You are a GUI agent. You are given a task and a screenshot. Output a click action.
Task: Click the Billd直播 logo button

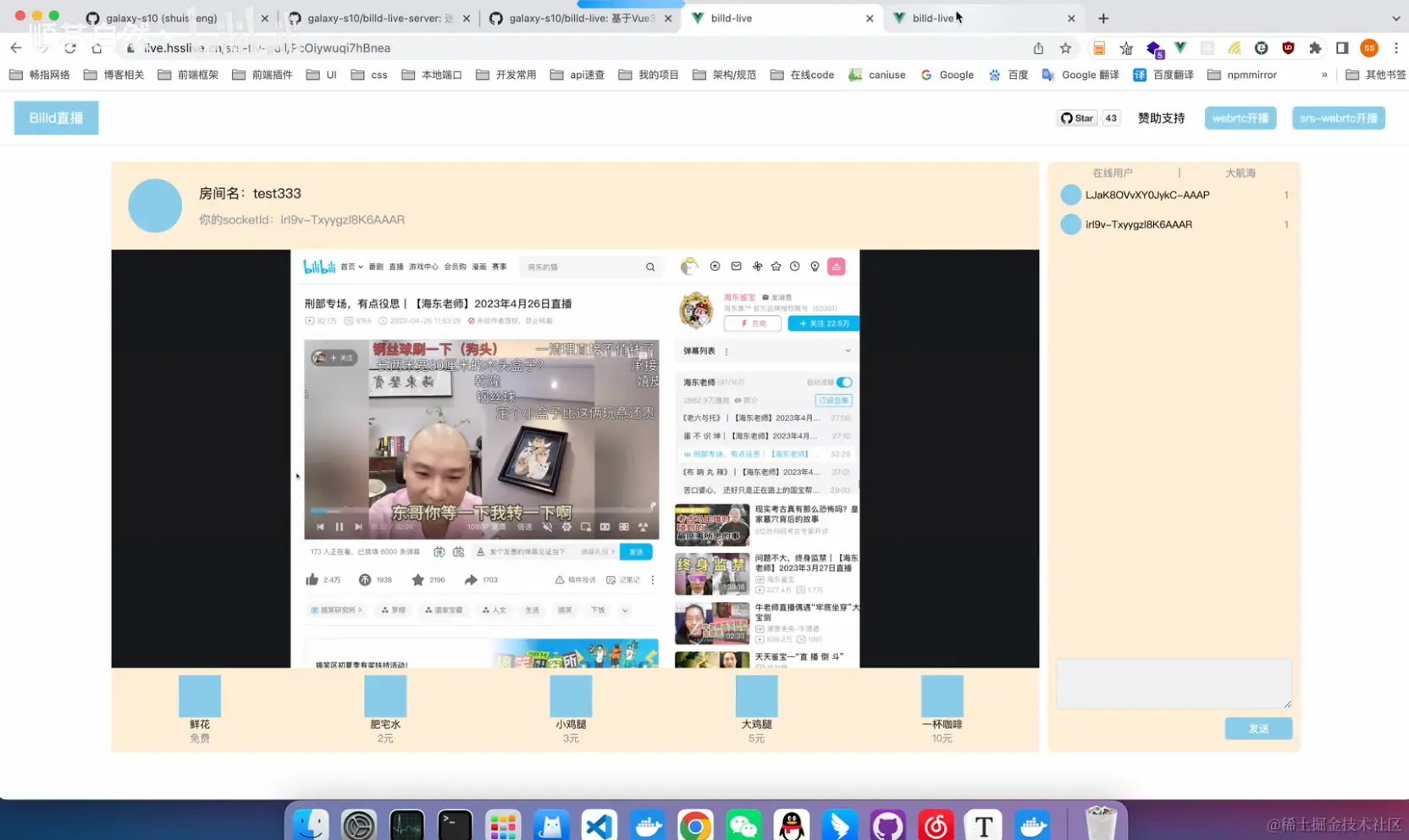click(56, 118)
